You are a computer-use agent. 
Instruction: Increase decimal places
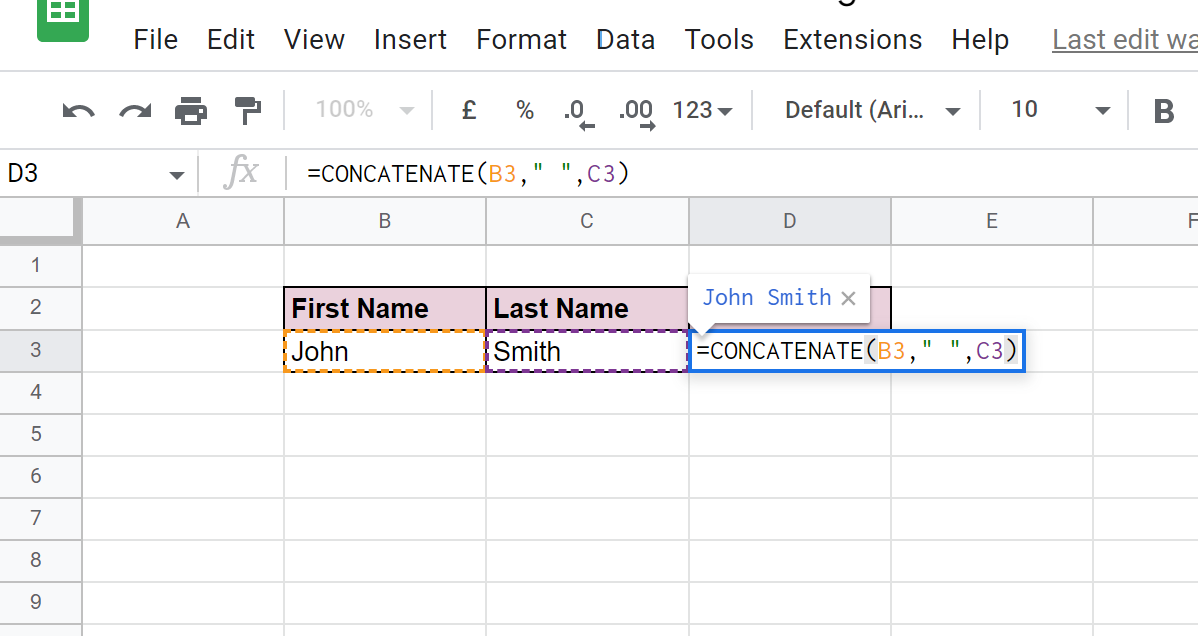click(636, 110)
